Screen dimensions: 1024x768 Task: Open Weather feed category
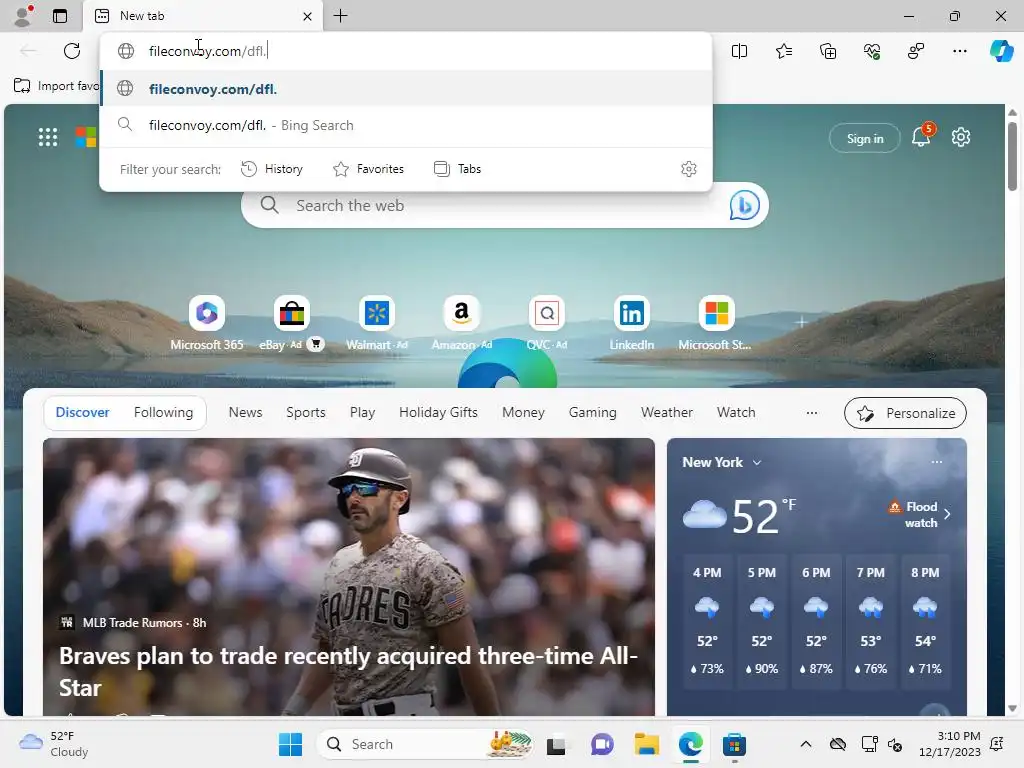click(x=667, y=413)
